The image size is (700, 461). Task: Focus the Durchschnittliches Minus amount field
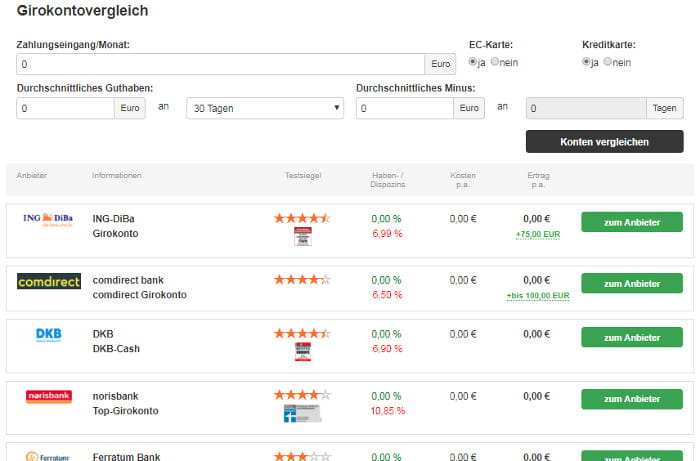pos(404,108)
